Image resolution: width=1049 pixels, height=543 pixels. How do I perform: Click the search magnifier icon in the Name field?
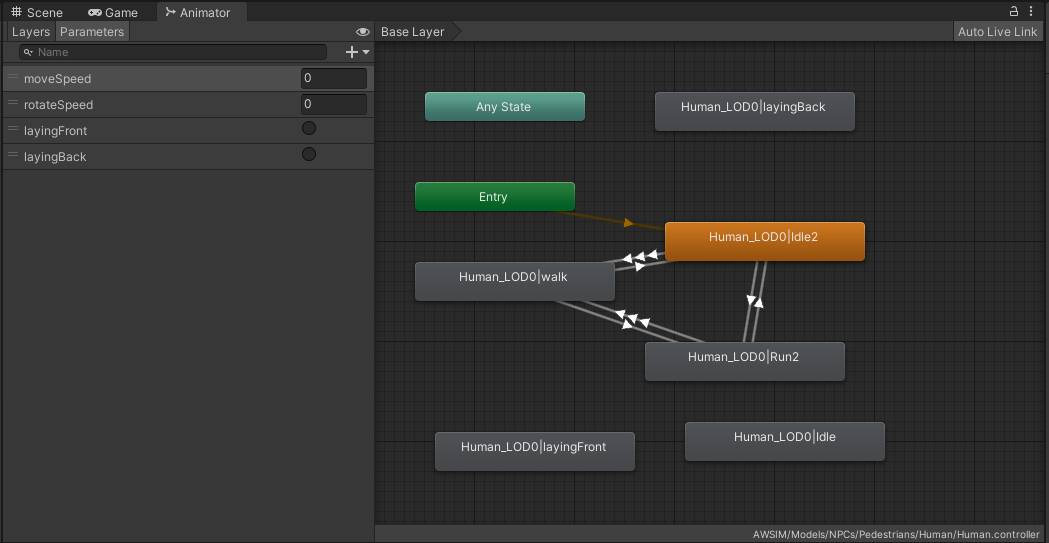(x=29, y=52)
